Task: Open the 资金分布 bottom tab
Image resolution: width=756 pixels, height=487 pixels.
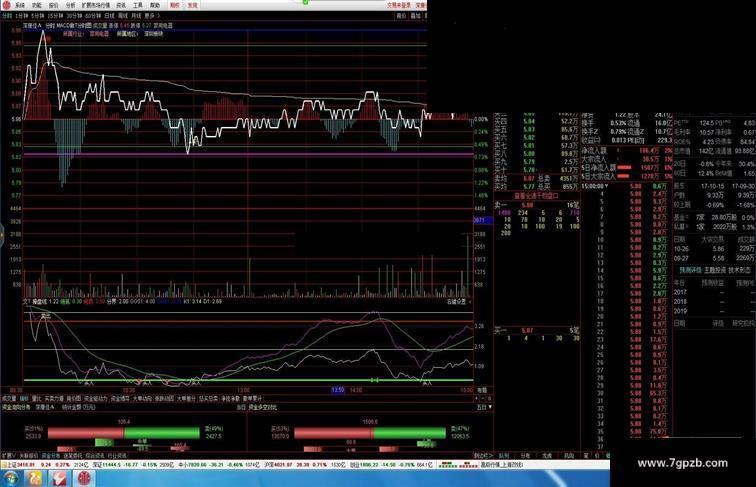Action: click(x=51, y=455)
